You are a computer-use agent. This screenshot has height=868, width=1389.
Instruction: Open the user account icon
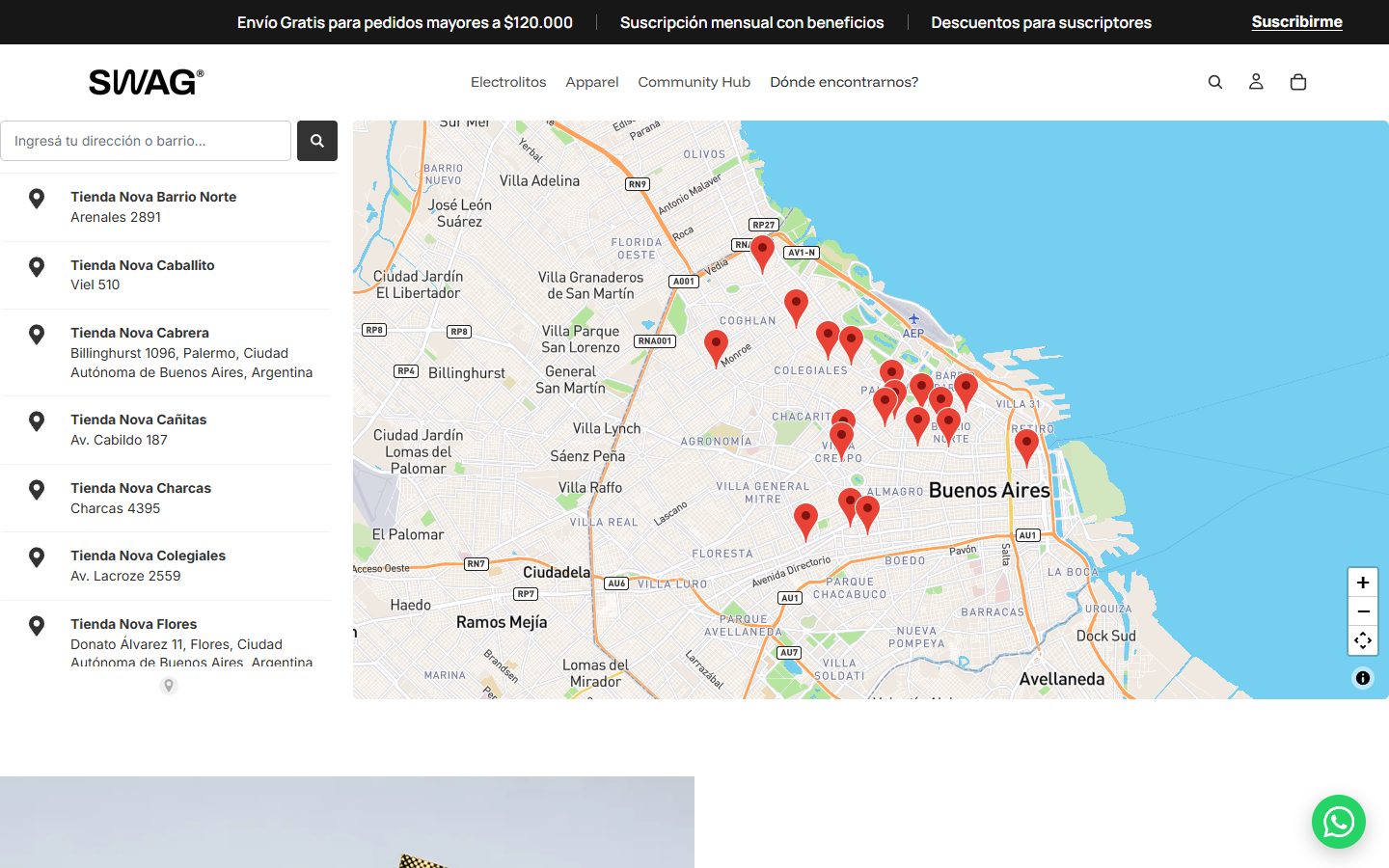(1256, 82)
